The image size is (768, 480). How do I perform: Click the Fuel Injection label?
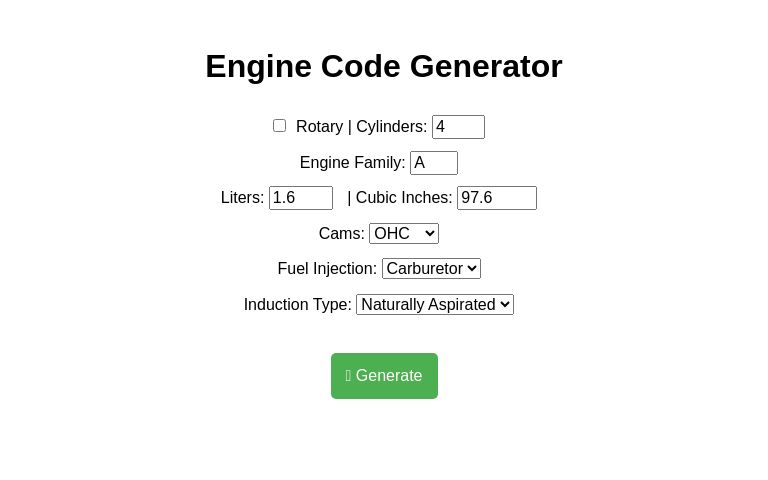click(x=327, y=269)
